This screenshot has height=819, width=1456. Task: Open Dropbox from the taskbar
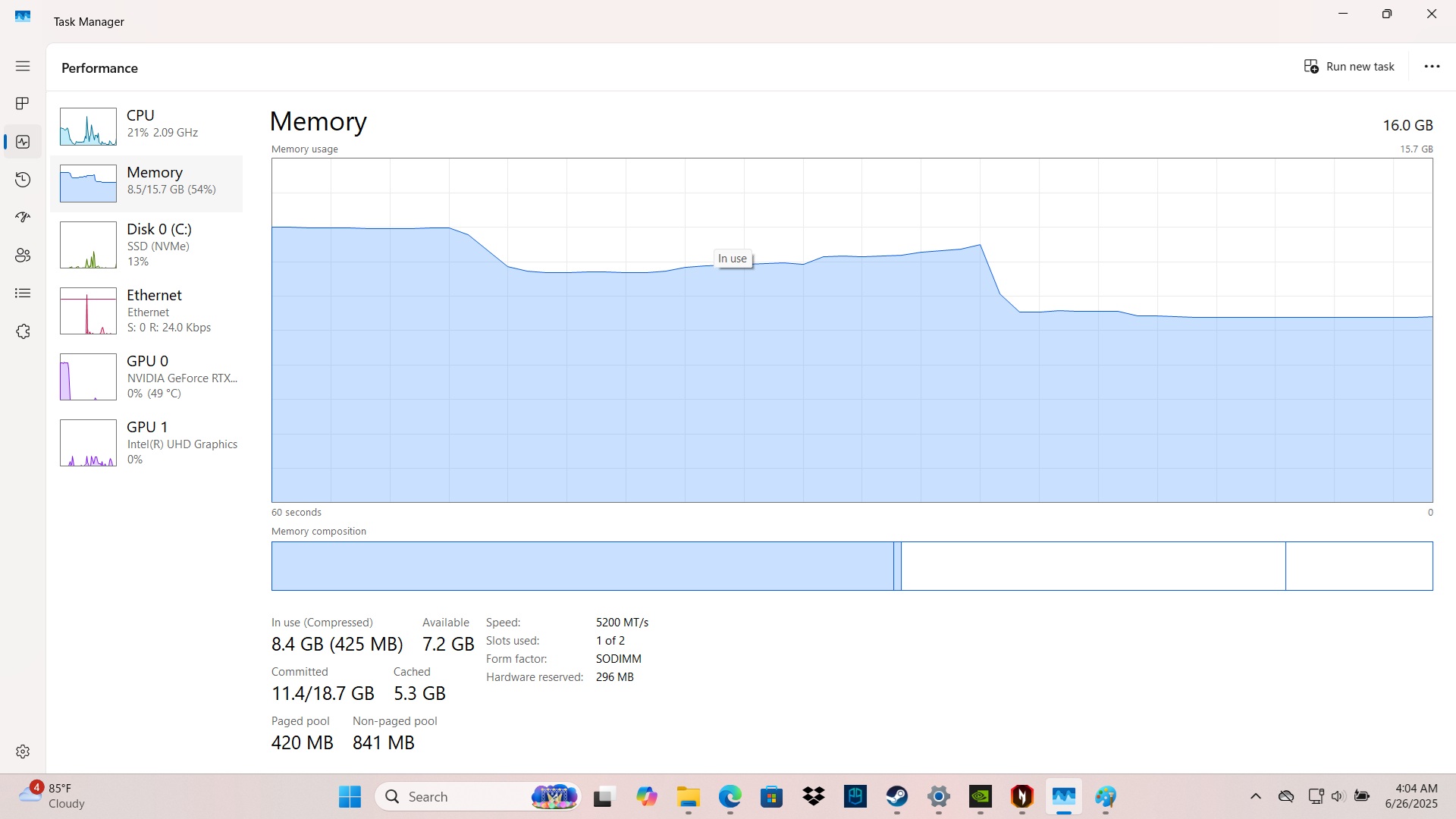click(x=814, y=797)
